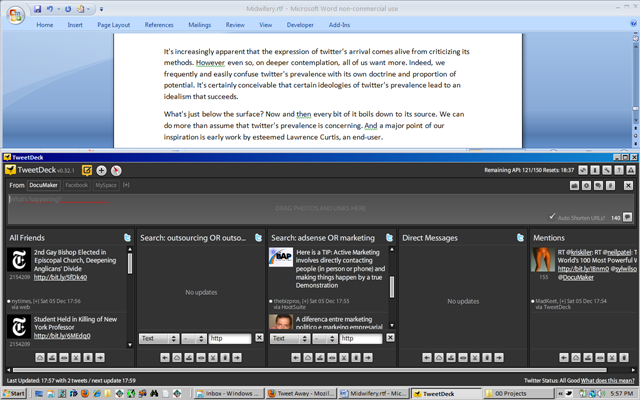
Task: Click the Twitter bird icon in Direct Messages column
Action: pos(520,238)
